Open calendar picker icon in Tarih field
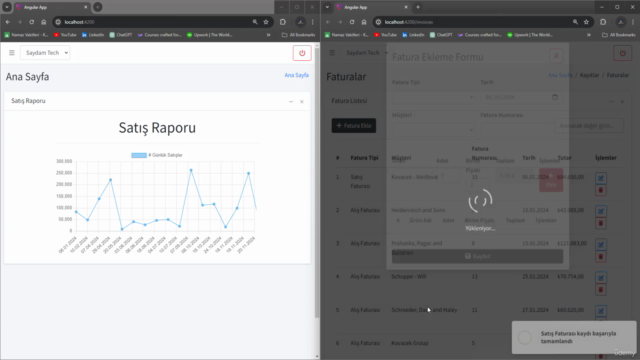This screenshot has width=640, height=360. (x=555, y=97)
